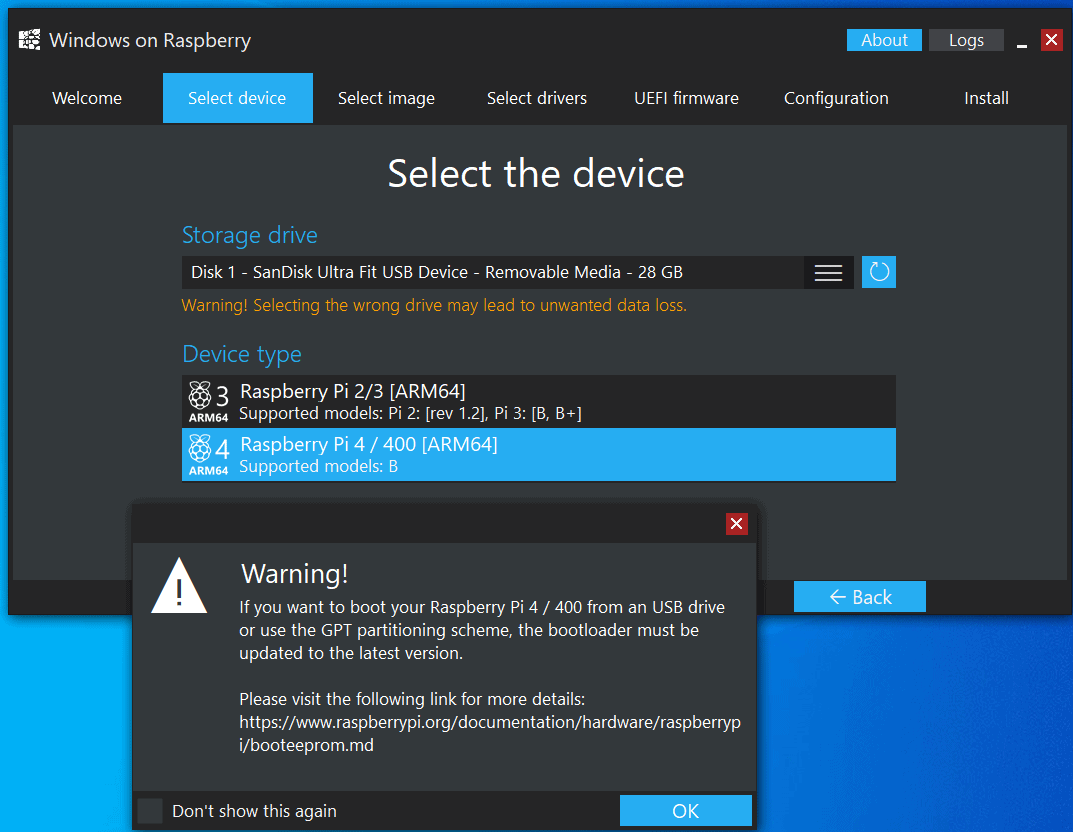This screenshot has height=832, width=1073.
Task: Choose Raspberry Pi 2/3 [ARM64] device type
Action: point(539,402)
